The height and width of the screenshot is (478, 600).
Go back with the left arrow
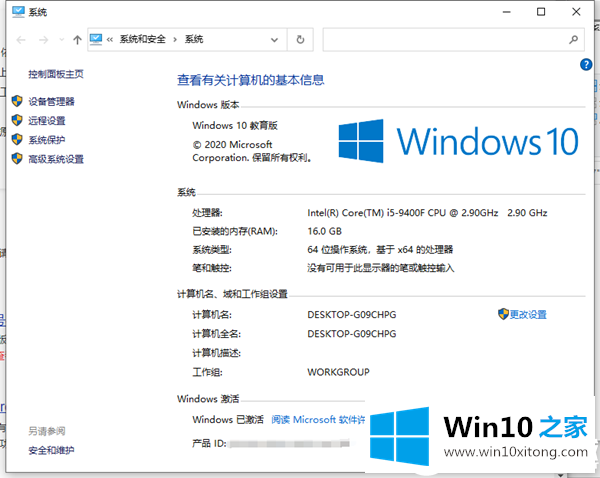click(x=21, y=39)
